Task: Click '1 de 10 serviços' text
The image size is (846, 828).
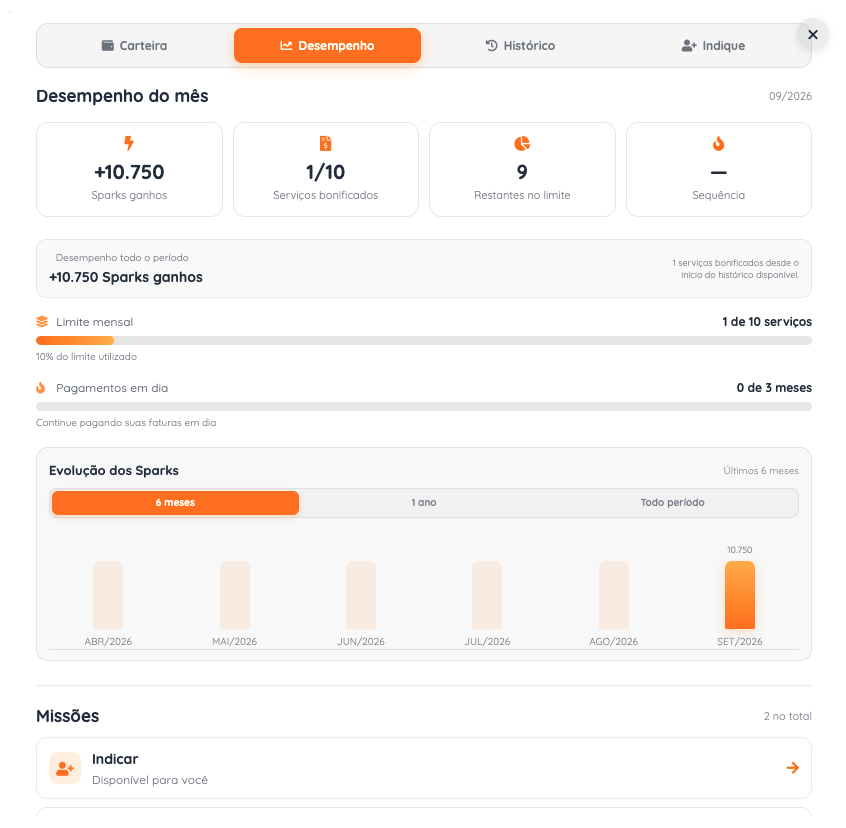Action: pyautogui.click(x=767, y=322)
